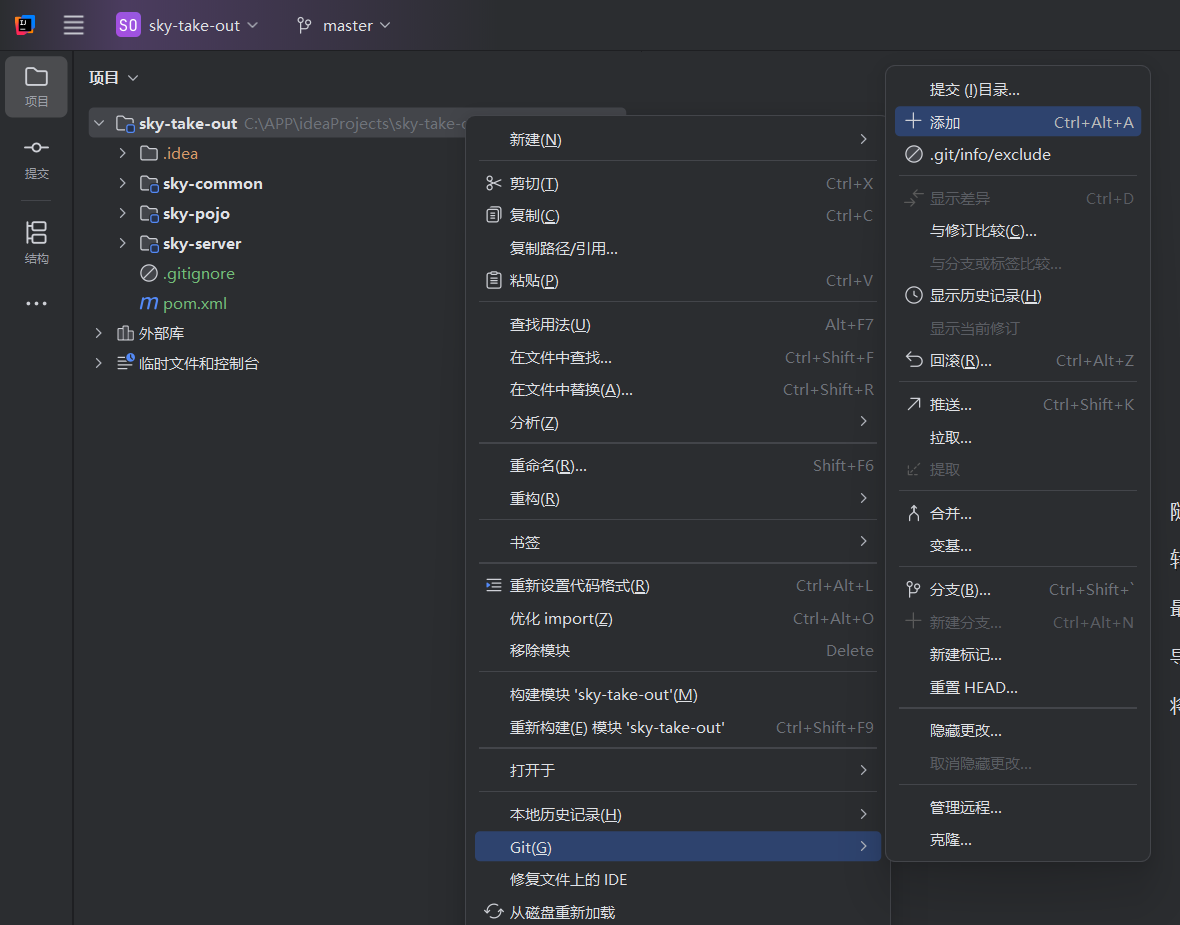Open the 结构 structure tool window
The image size is (1180, 925).
pos(36,242)
